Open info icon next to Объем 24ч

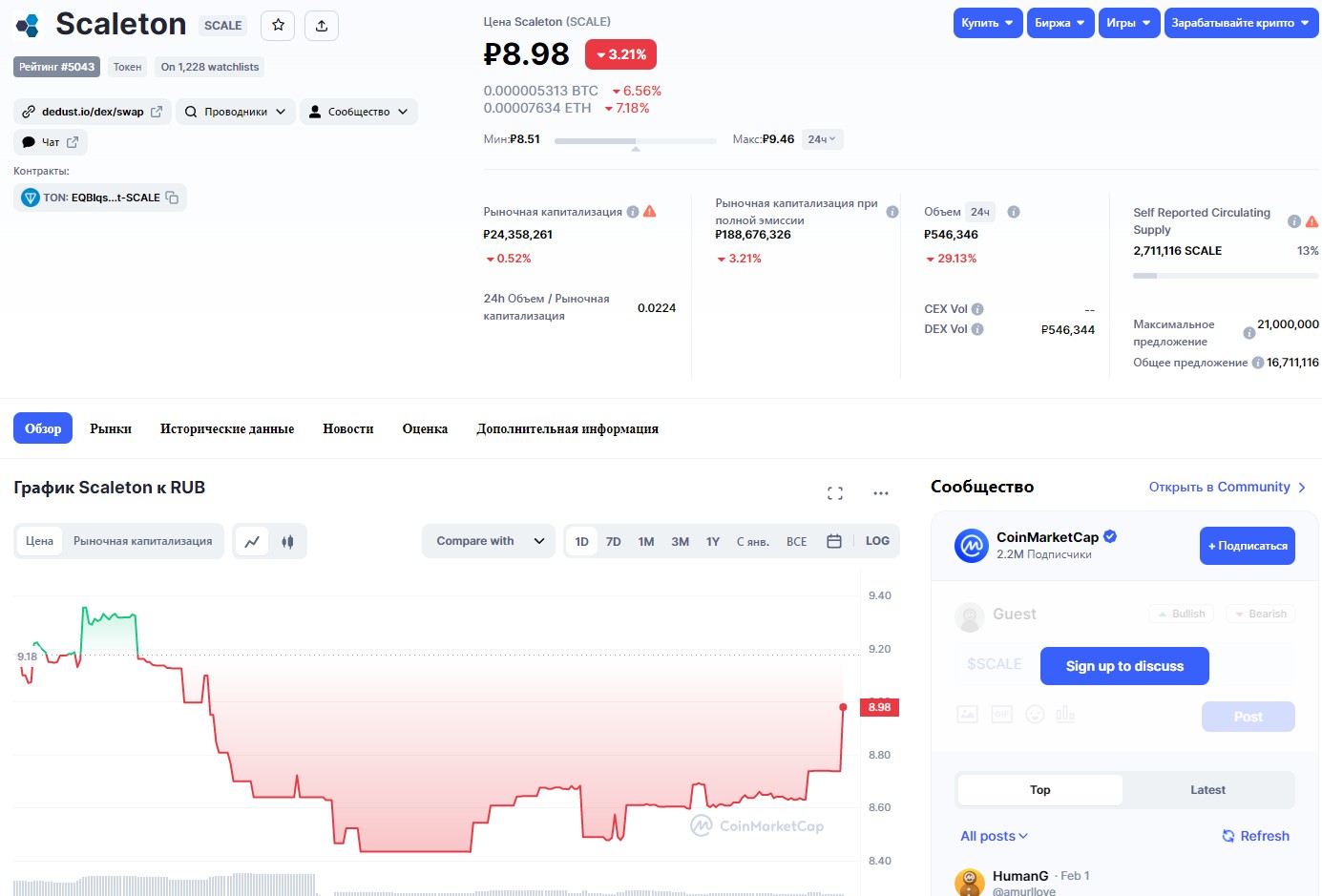[1014, 212]
